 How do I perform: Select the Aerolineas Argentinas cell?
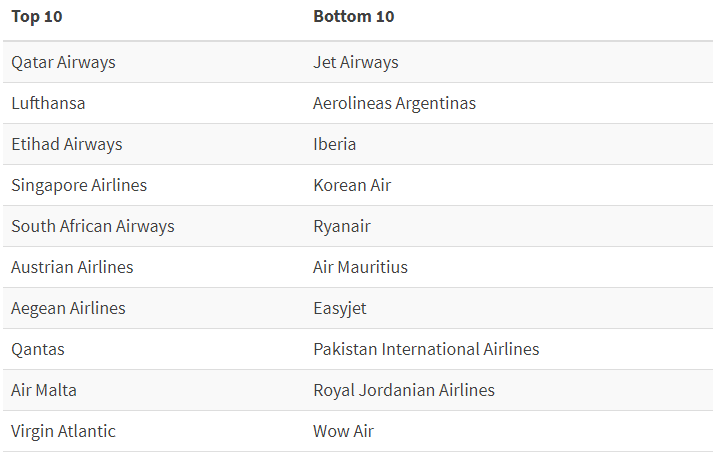(x=394, y=103)
